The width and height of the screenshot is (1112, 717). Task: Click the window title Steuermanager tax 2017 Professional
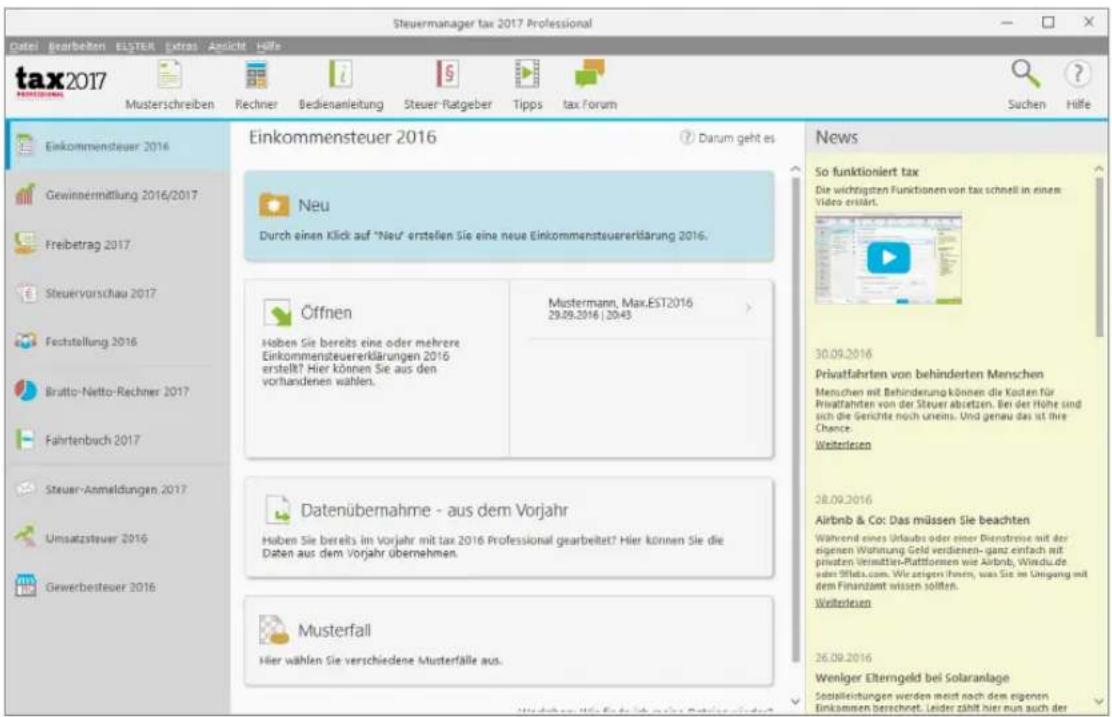[x=492, y=23]
